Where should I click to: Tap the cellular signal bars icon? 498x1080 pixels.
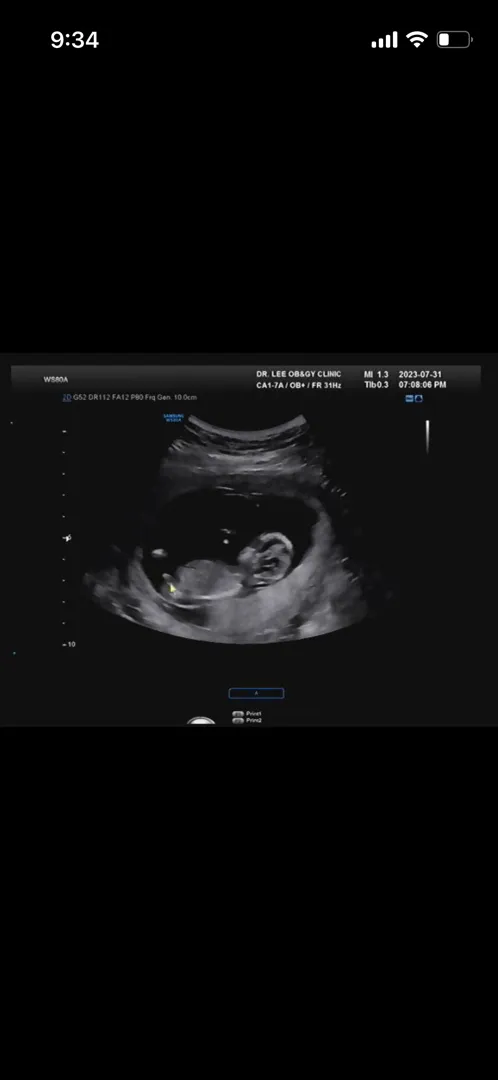(x=384, y=40)
